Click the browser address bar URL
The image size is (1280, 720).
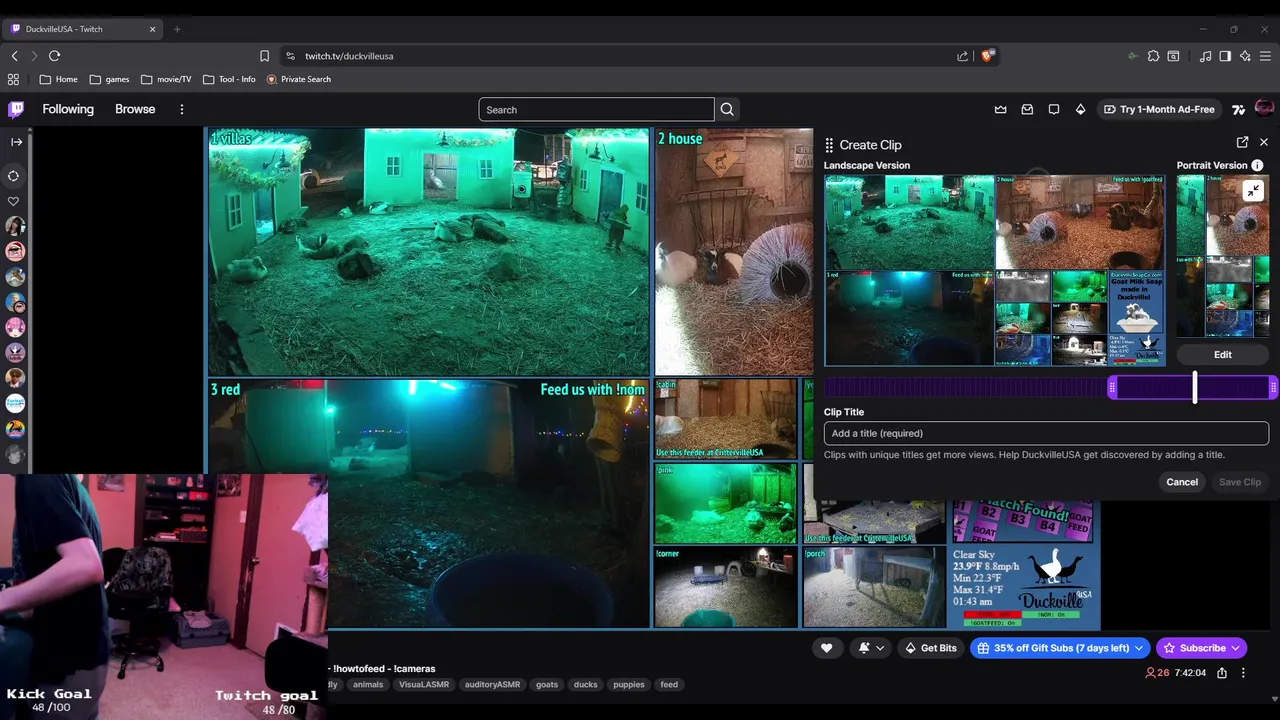click(x=349, y=56)
